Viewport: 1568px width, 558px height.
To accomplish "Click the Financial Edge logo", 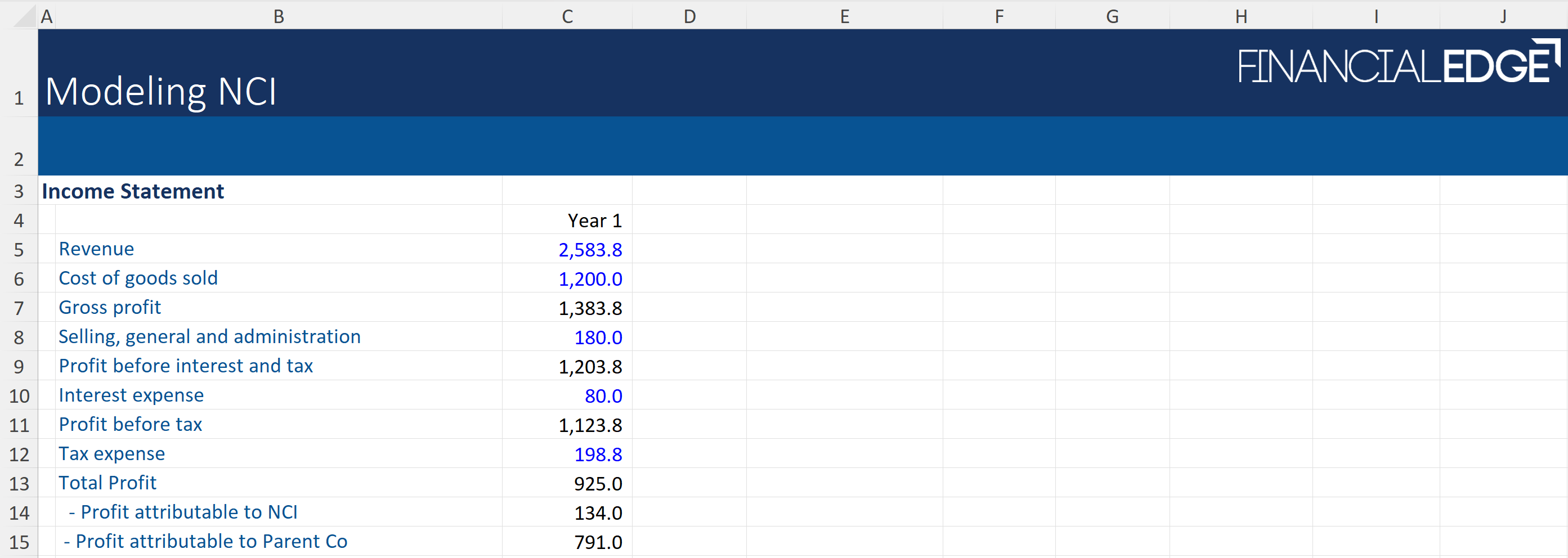I will (x=1397, y=64).
